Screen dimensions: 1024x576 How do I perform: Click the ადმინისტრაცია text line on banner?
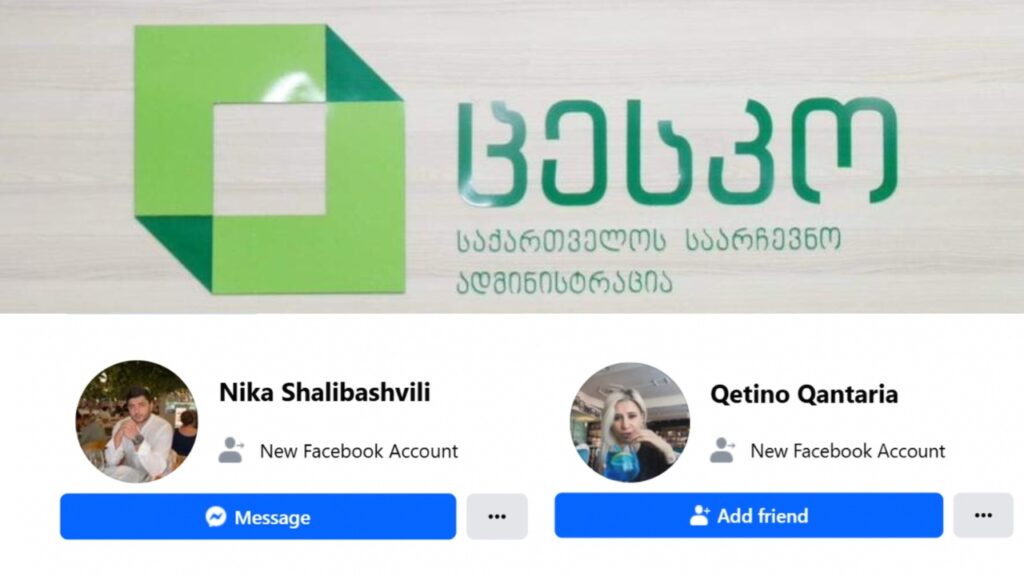pos(564,283)
